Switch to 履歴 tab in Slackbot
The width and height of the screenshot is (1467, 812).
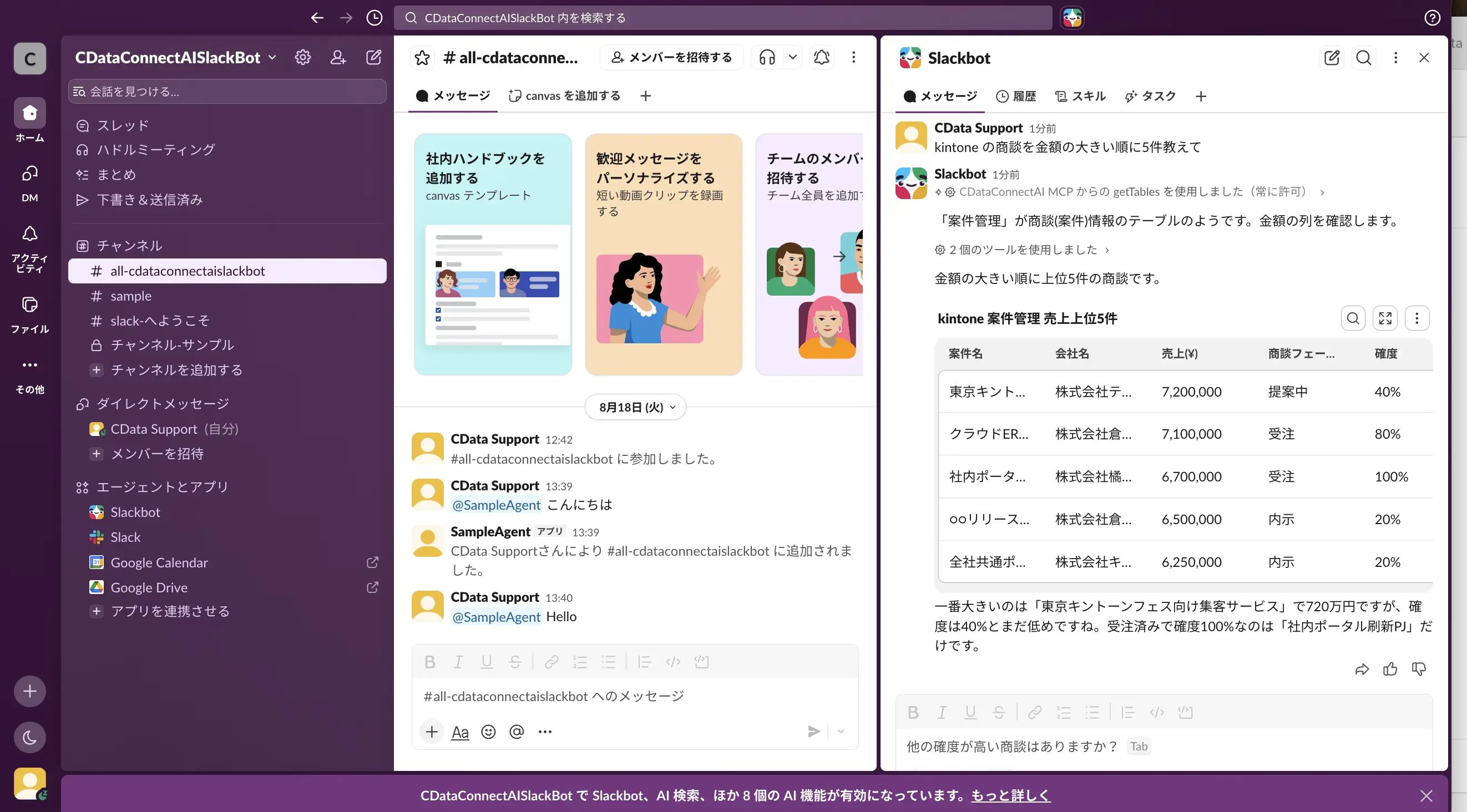click(1016, 97)
